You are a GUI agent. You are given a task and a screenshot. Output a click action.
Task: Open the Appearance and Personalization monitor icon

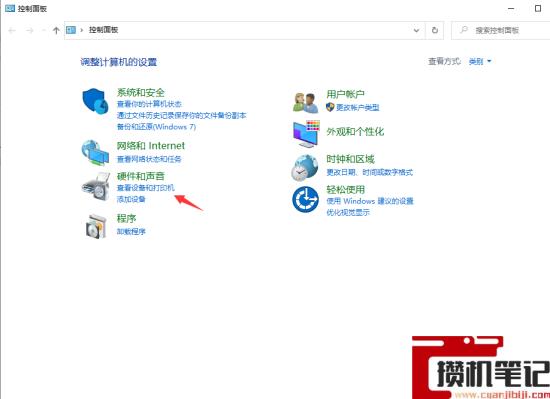coord(306,134)
